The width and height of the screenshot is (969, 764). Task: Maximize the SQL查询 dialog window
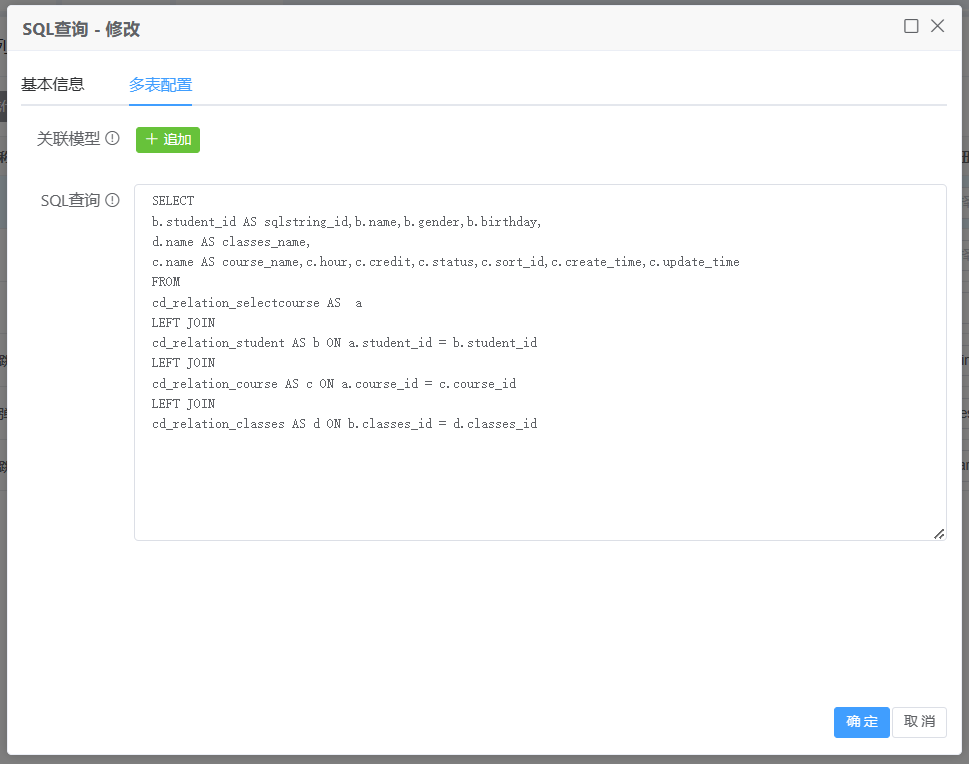pyautogui.click(x=911, y=26)
